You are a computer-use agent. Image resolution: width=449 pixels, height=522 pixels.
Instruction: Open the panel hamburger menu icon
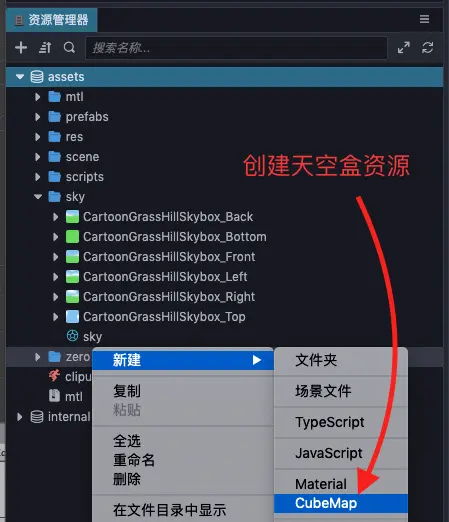point(424,19)
